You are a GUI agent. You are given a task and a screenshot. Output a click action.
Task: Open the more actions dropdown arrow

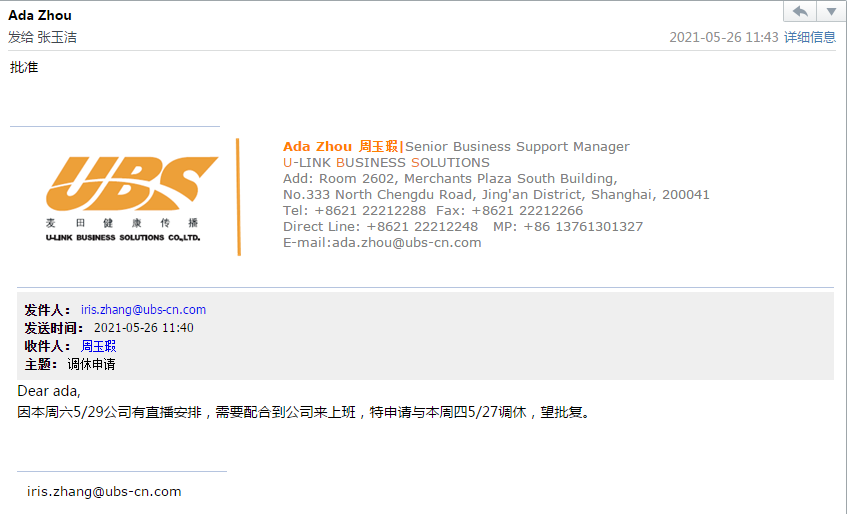click(831, 11)
